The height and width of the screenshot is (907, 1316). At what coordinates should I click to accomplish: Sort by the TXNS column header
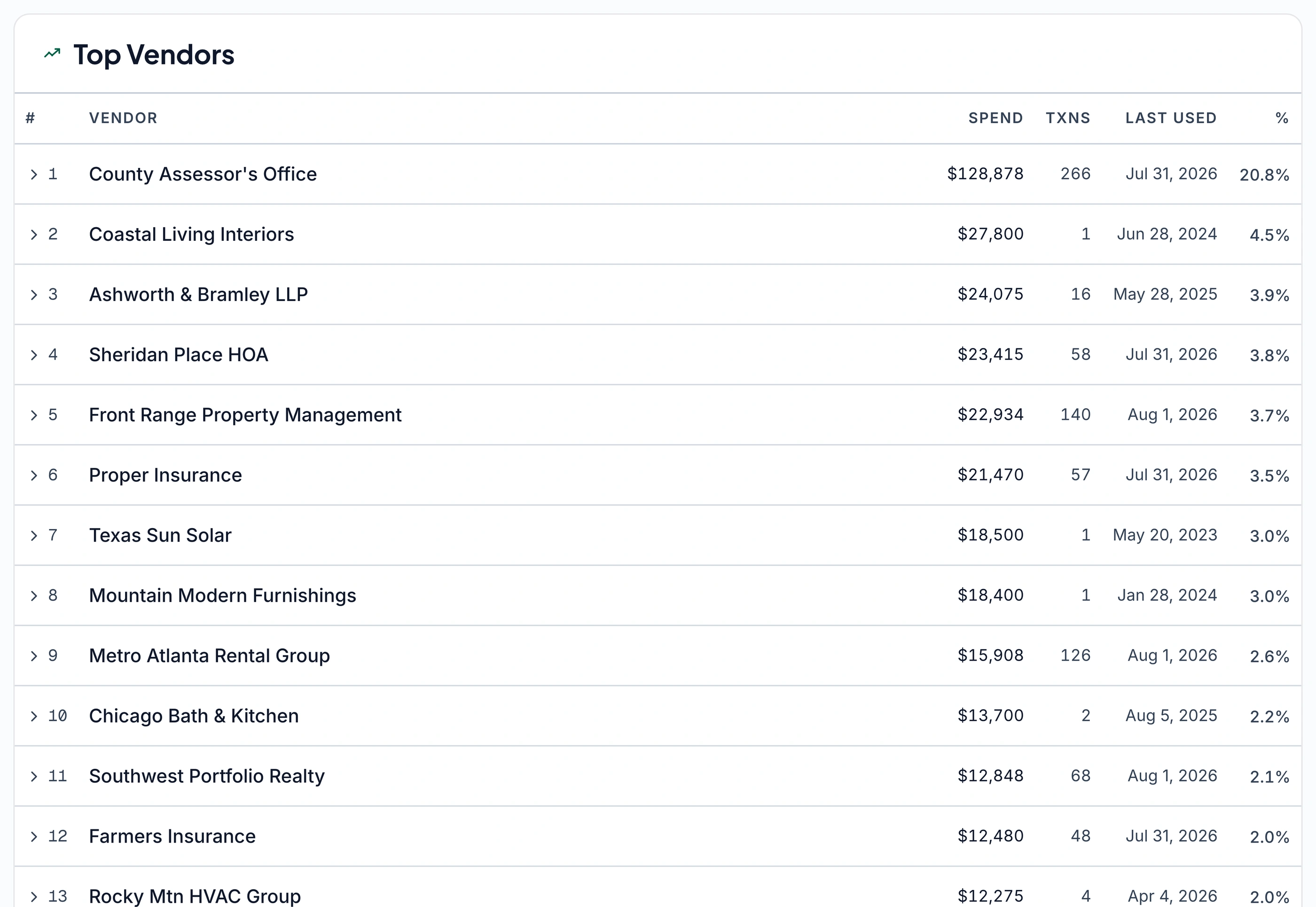[x=1068, y=118]
